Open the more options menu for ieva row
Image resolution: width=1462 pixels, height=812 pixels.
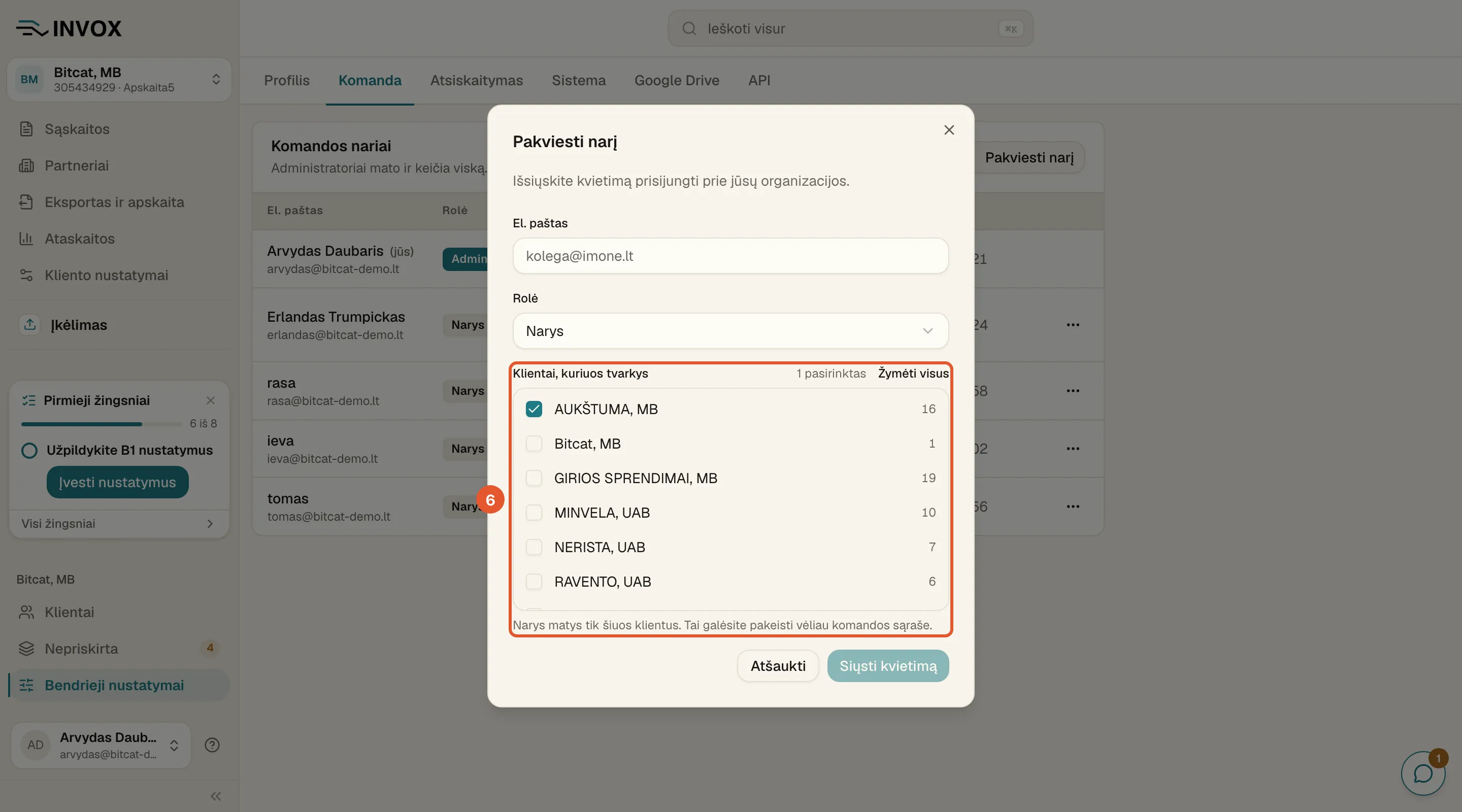(1073, 448)
